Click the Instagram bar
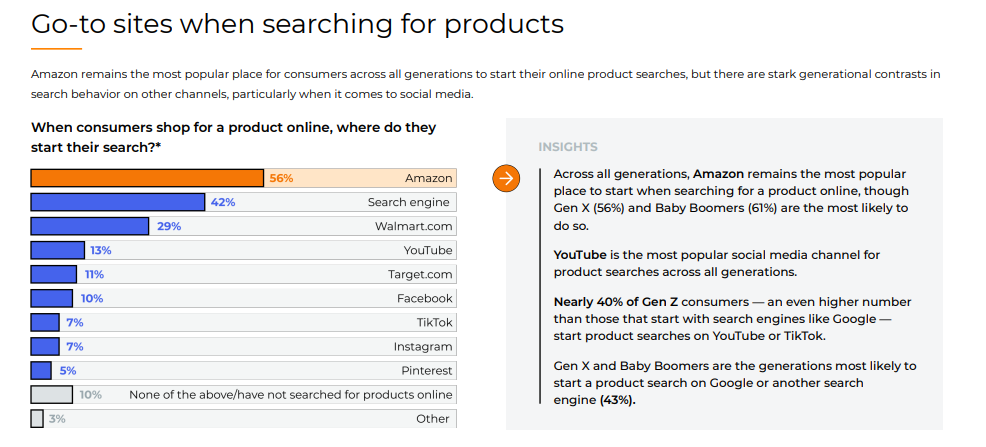This screenshot has height=447, width=986. point(45,346)
